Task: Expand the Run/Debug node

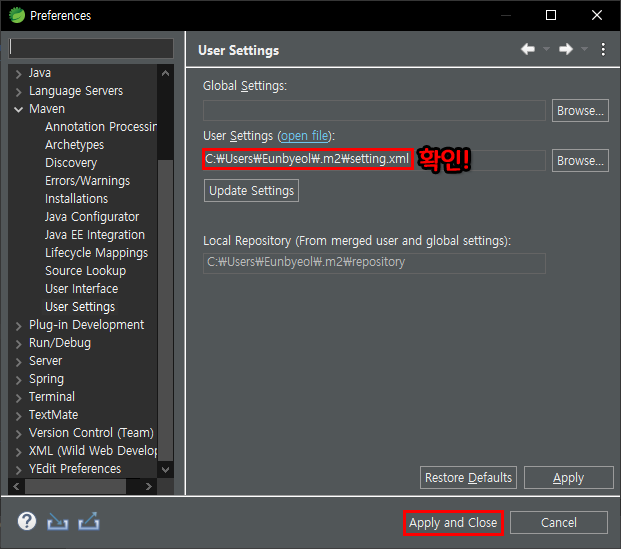Action: 18,344
